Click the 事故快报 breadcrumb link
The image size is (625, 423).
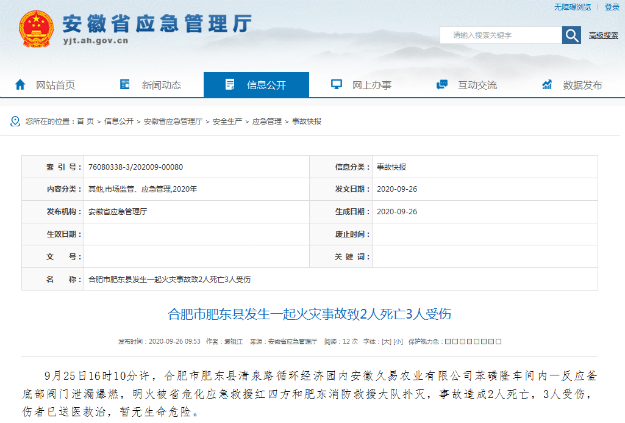click(307, 121)
